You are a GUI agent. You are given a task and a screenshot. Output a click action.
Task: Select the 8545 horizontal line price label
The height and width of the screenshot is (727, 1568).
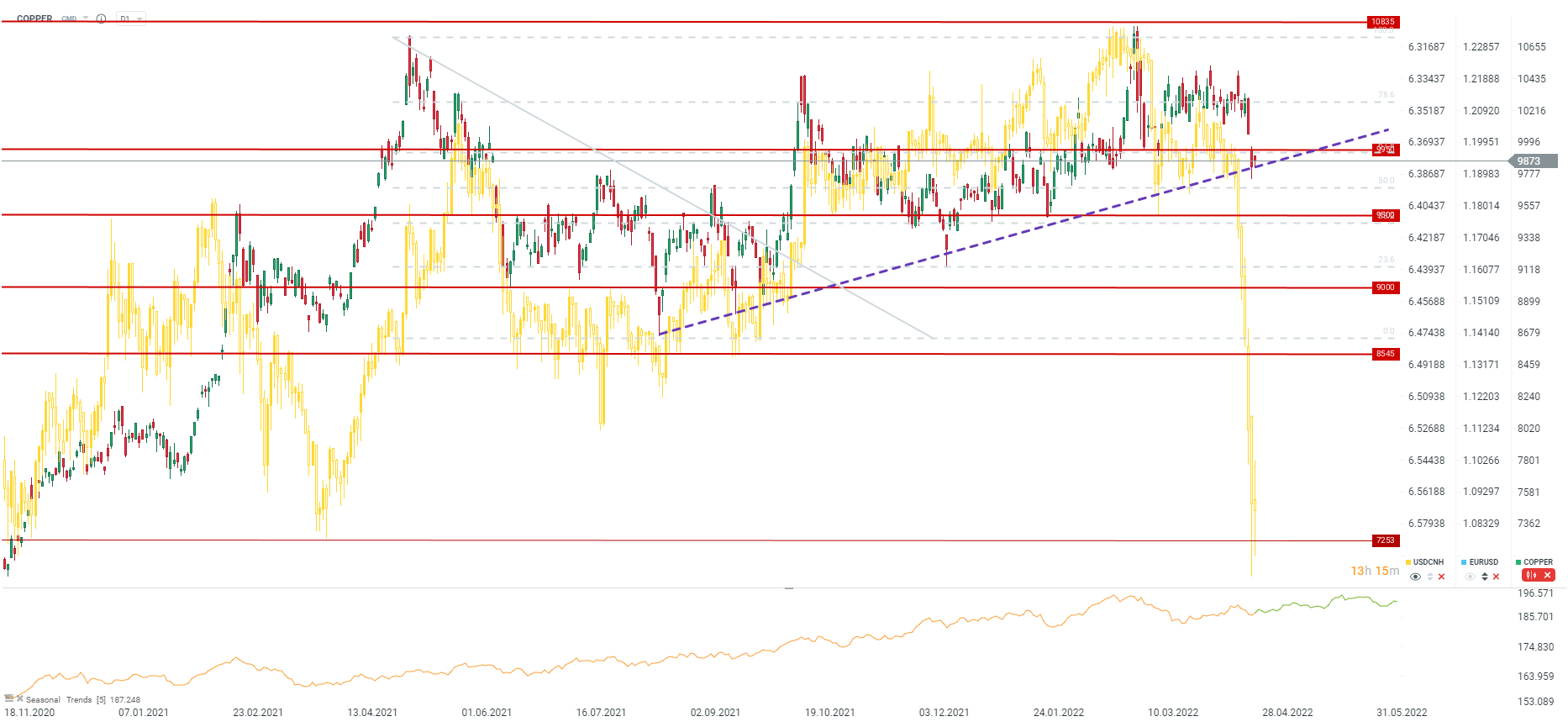[1385, 354]
